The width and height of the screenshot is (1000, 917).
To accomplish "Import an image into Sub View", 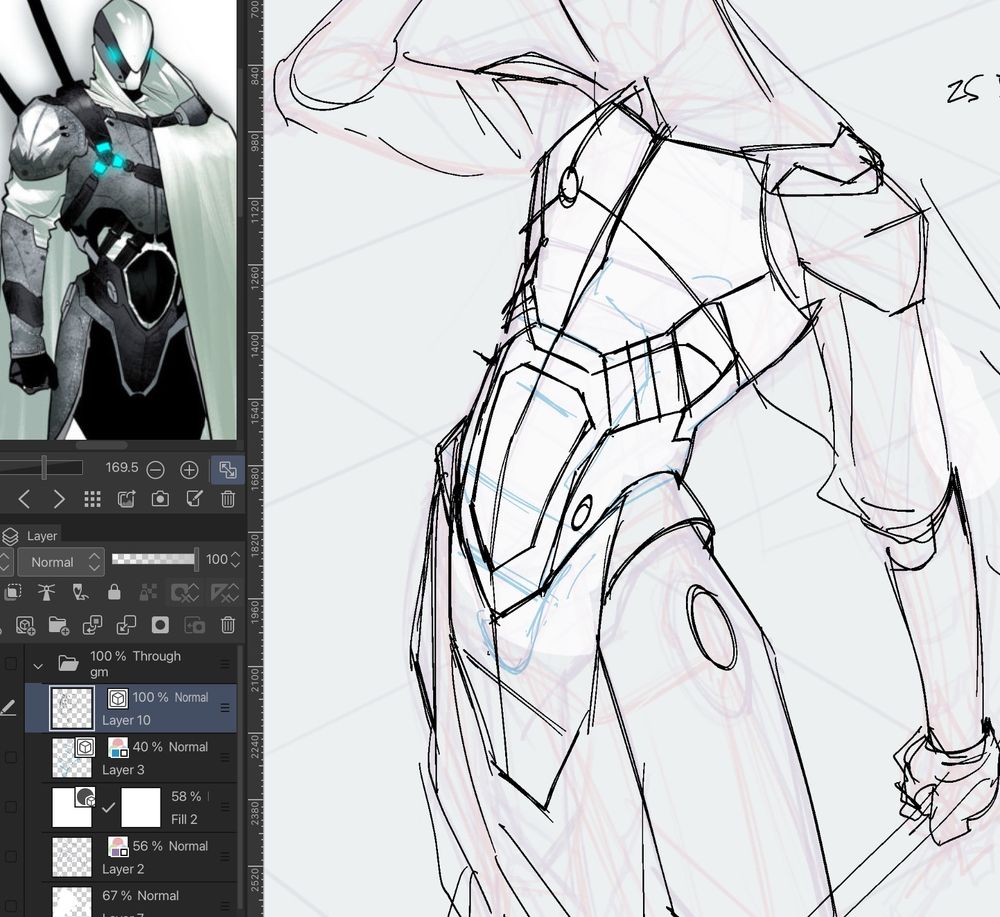I will (126, 499).
